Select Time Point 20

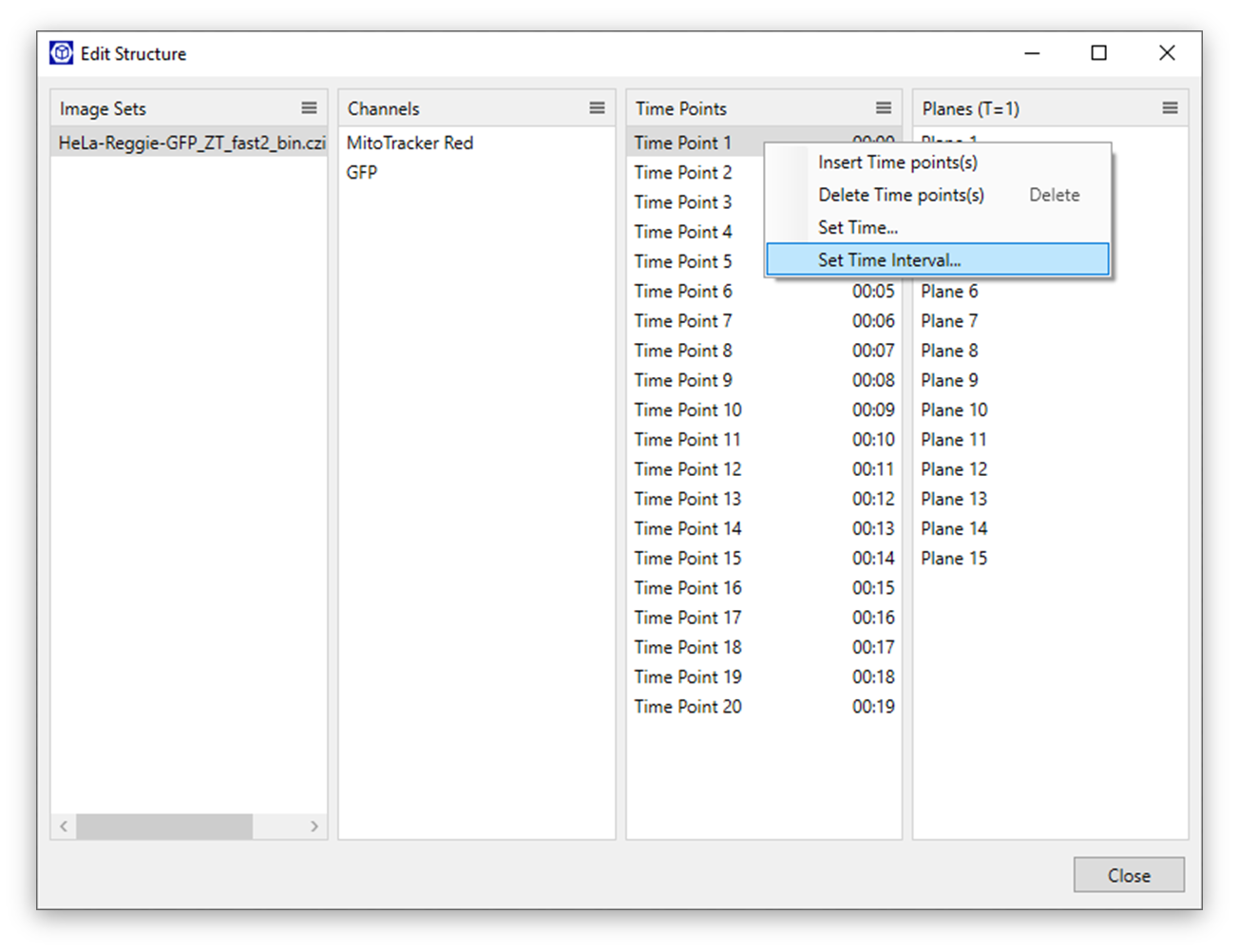[x=687, y=706]
